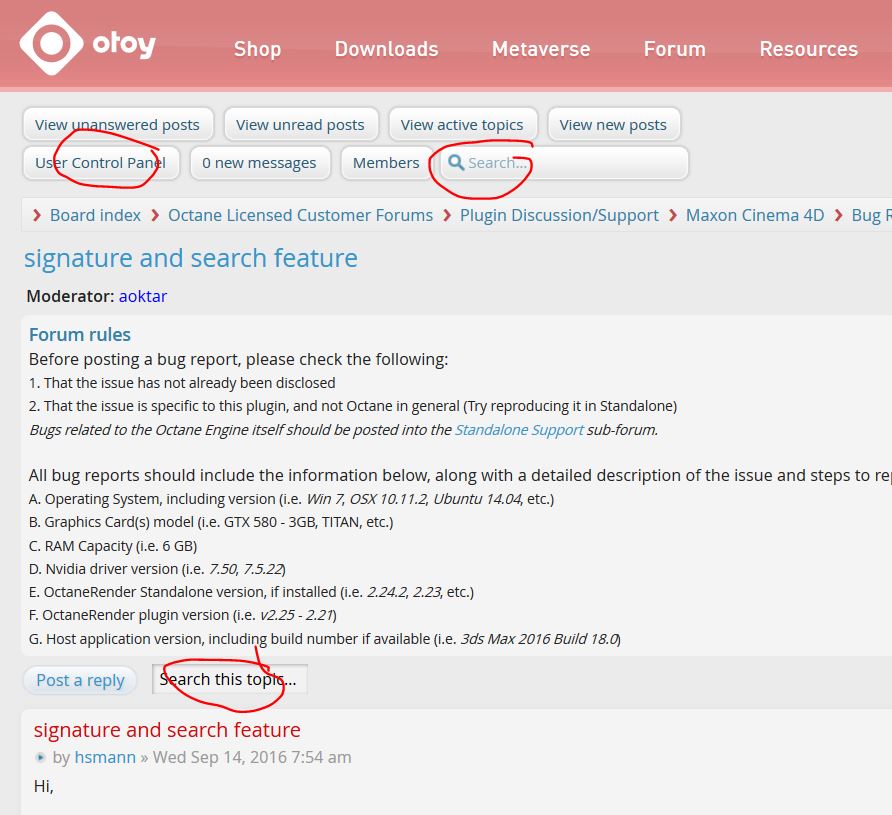
Task: Click the "G. Host application version" line
Action: (x=325, y=639)
